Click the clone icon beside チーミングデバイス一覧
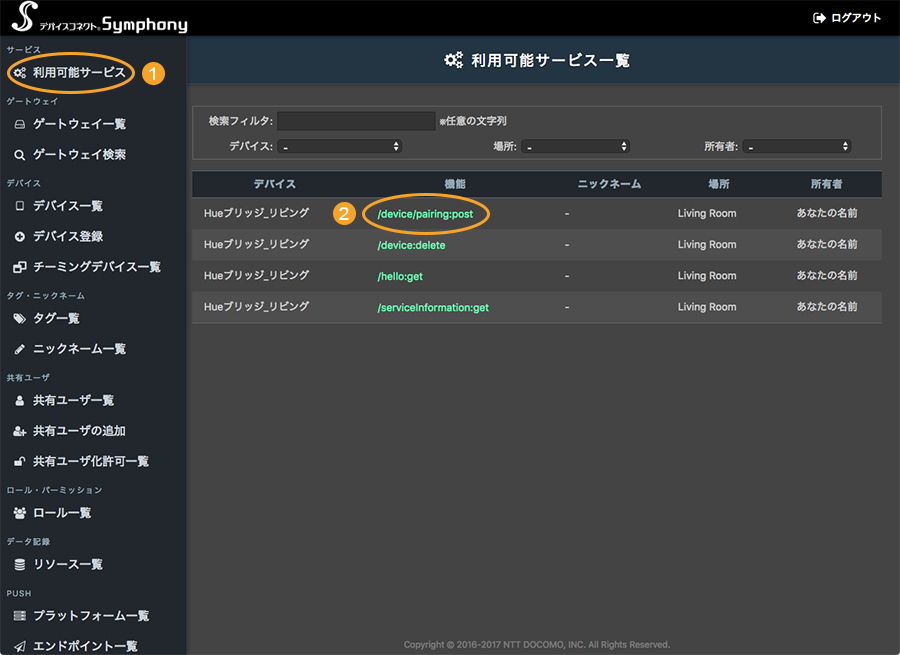 [20, 267]
